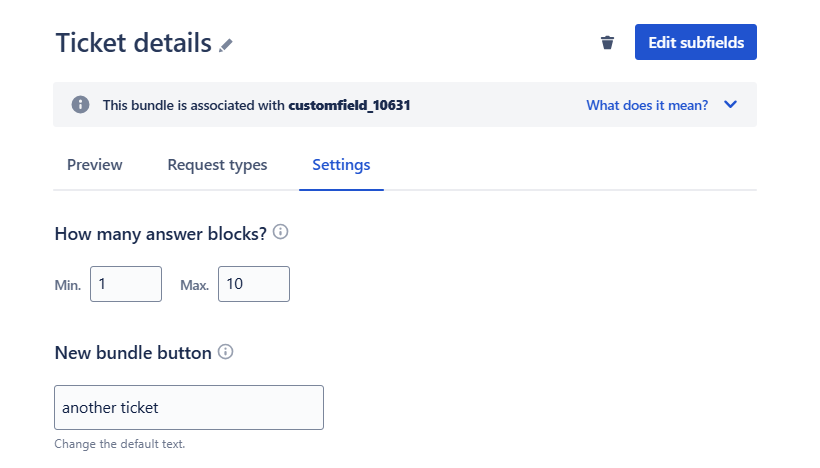The width and height of the screenshot is (820, 468).
Task: Show the answer blocks info tooltip icon
Action: (x=281, y=233)
